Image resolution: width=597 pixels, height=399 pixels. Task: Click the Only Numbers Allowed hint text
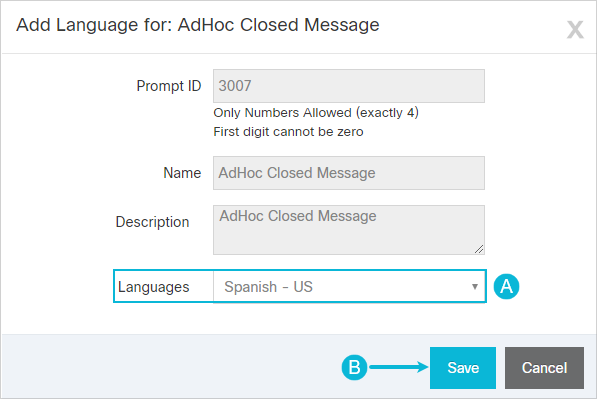point(316,113)
